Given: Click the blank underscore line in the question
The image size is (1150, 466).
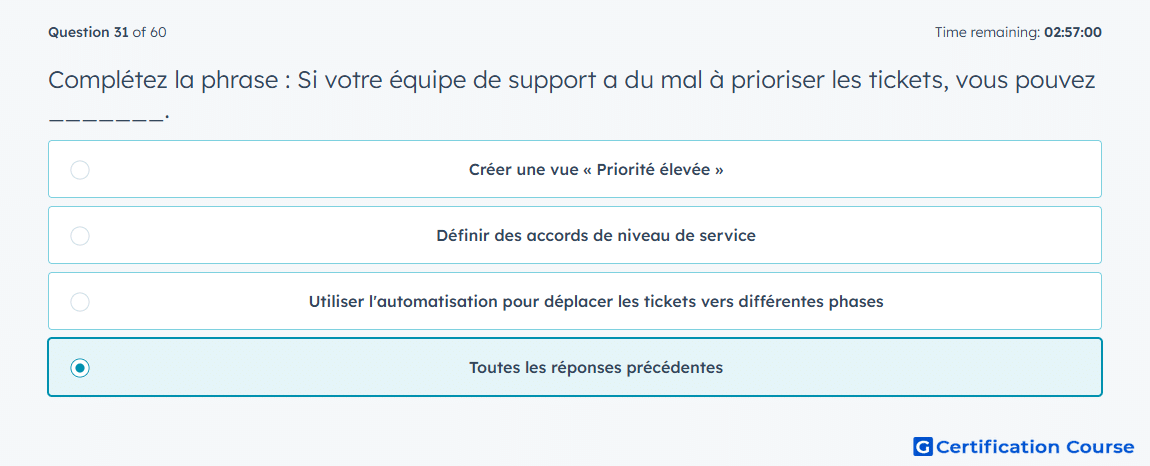Looking at the screenshot, I should coord(106,117).
